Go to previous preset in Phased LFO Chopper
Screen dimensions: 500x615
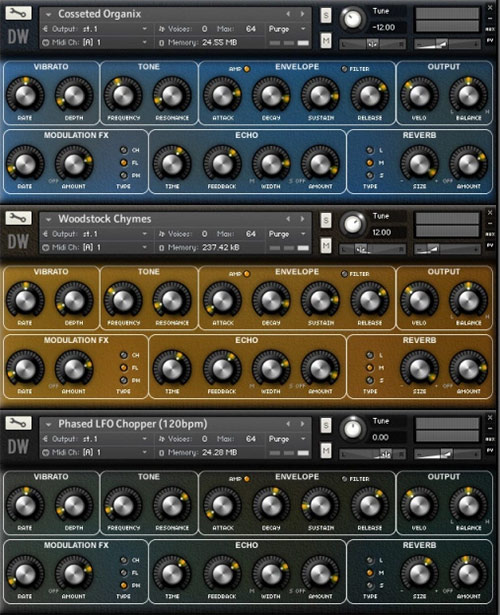(288, 424)
